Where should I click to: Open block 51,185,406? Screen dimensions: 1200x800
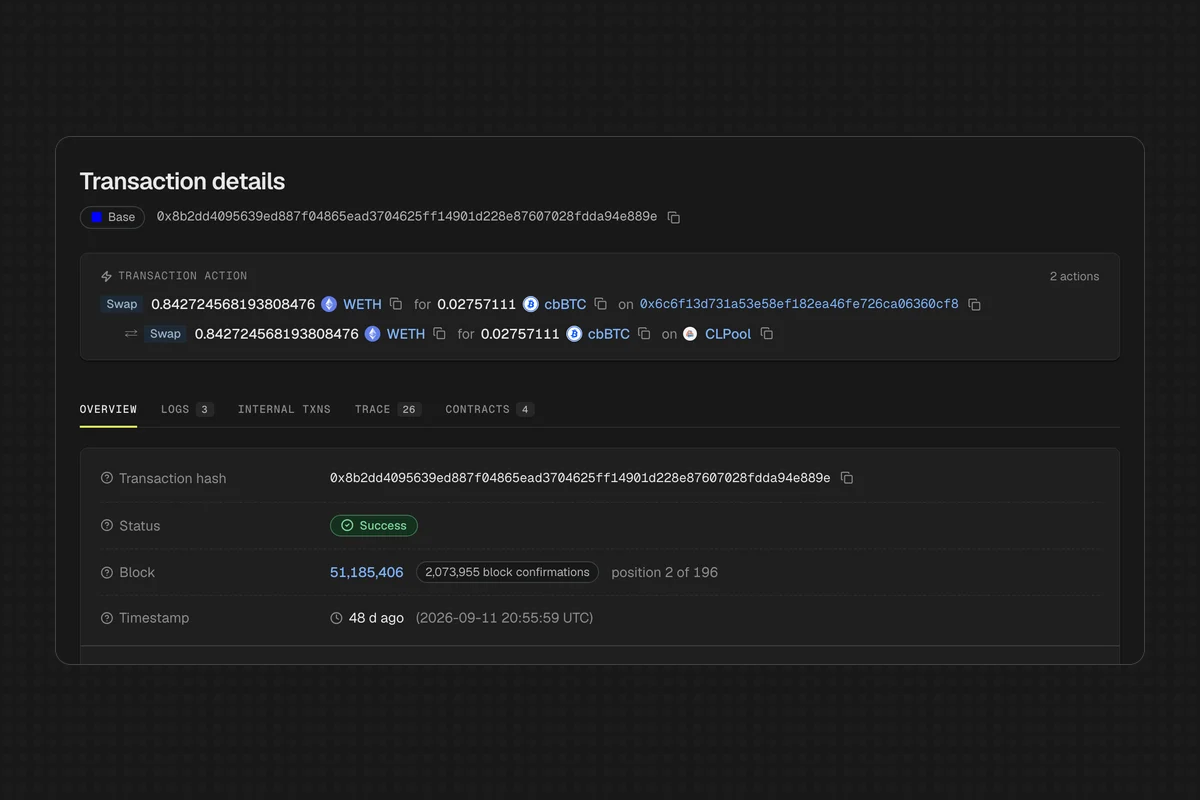[x=367, y=572]
